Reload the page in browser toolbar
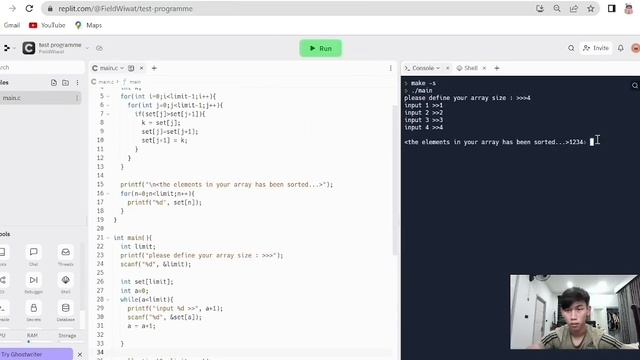The height and width of the screenshot is (360, 640). (29, 9)
